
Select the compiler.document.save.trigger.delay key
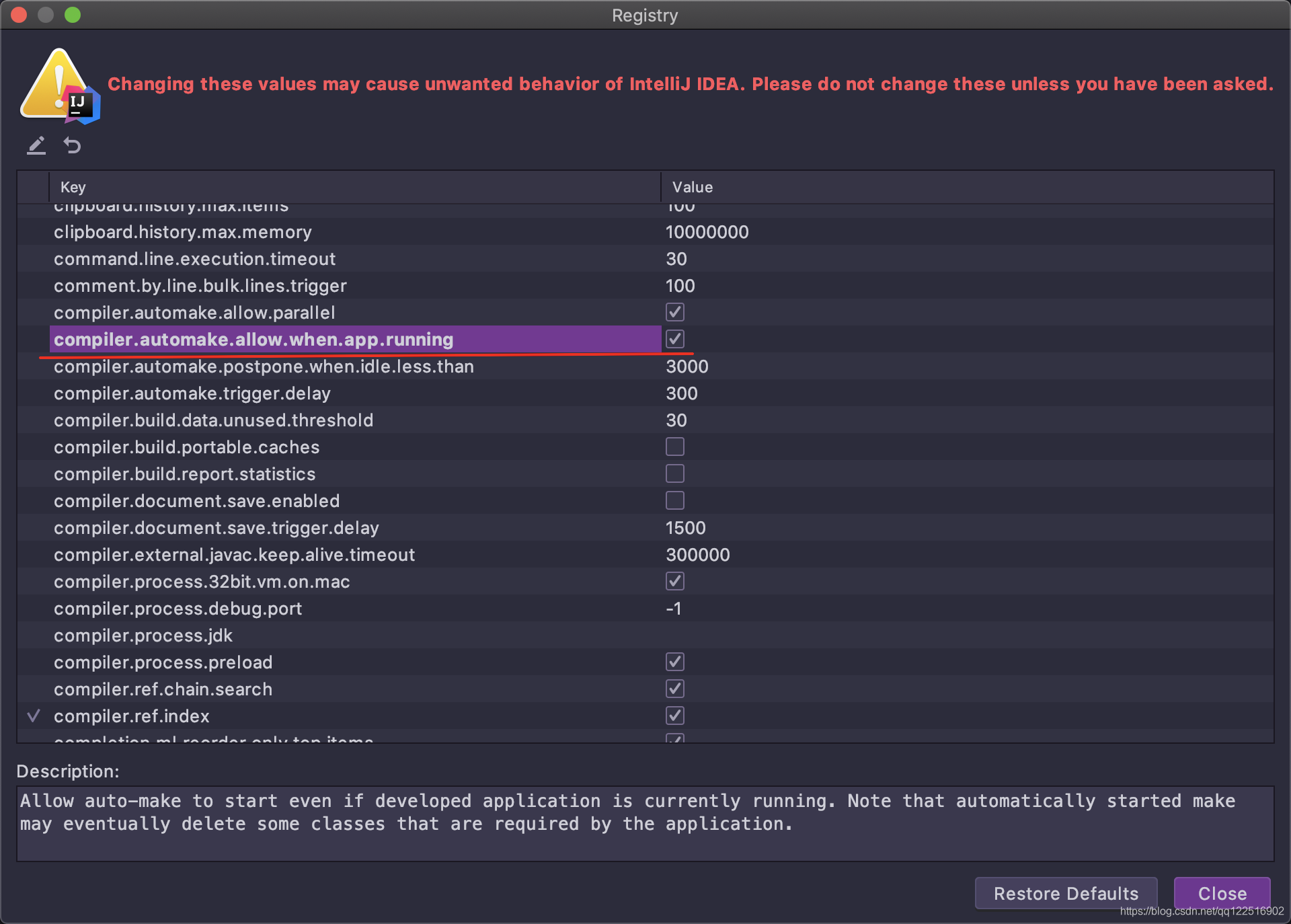click(217, 528)
